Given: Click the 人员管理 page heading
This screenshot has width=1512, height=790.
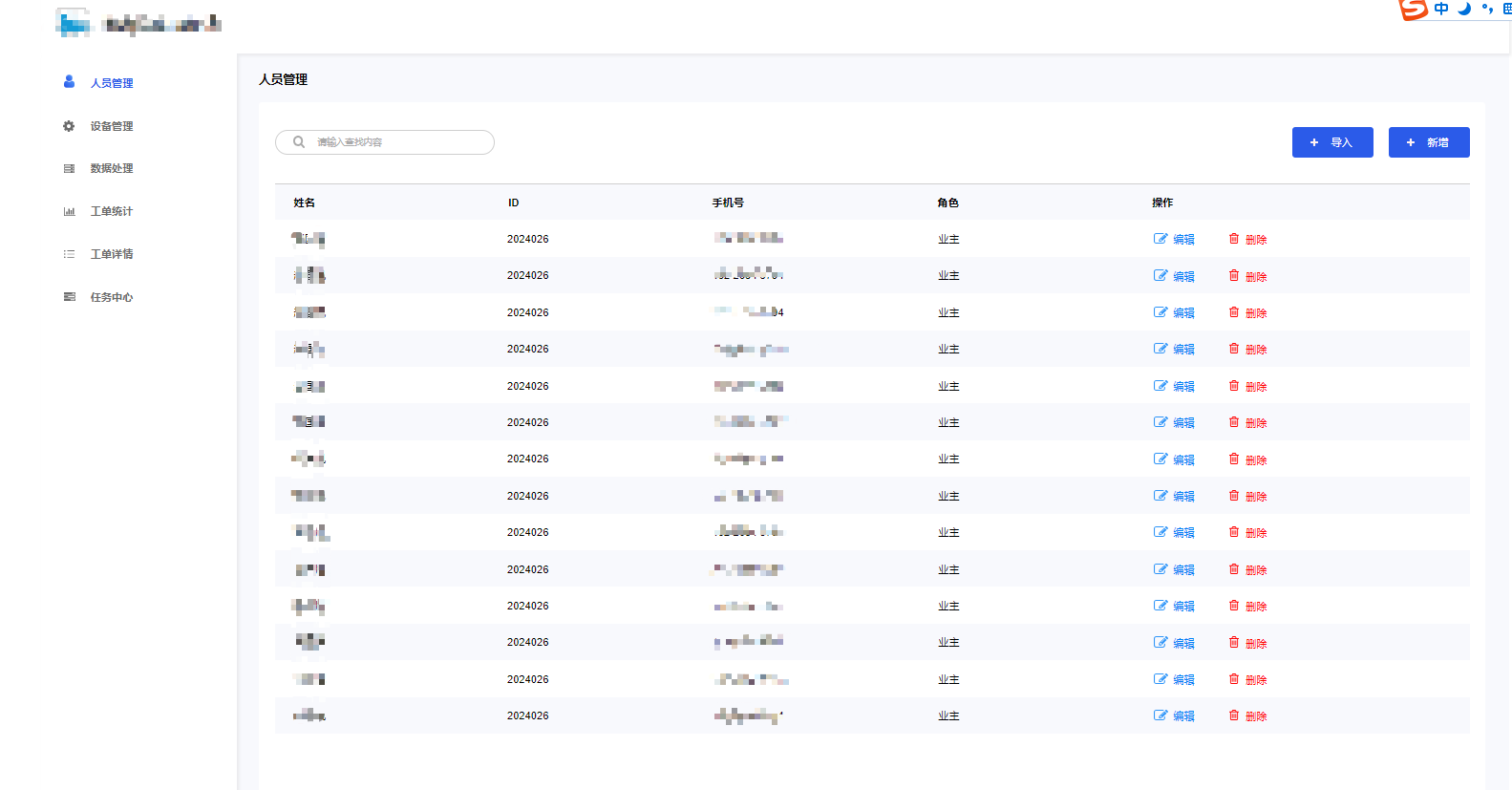Looking at the screenshot, I should 284,79.
